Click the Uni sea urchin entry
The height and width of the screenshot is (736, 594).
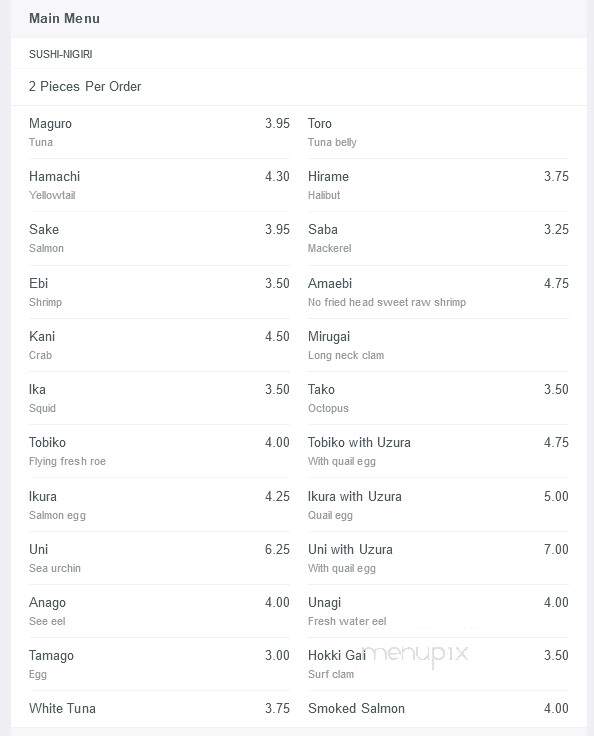159,558
